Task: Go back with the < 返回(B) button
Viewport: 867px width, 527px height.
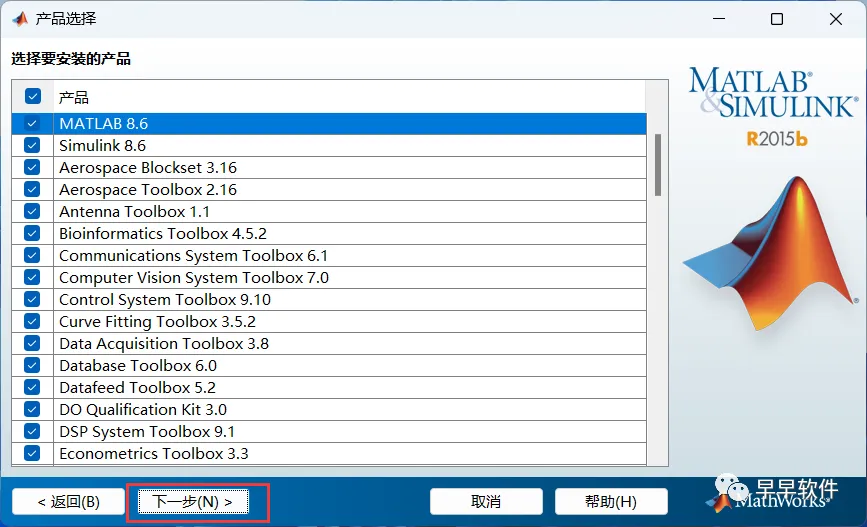Action: [69, 502]
